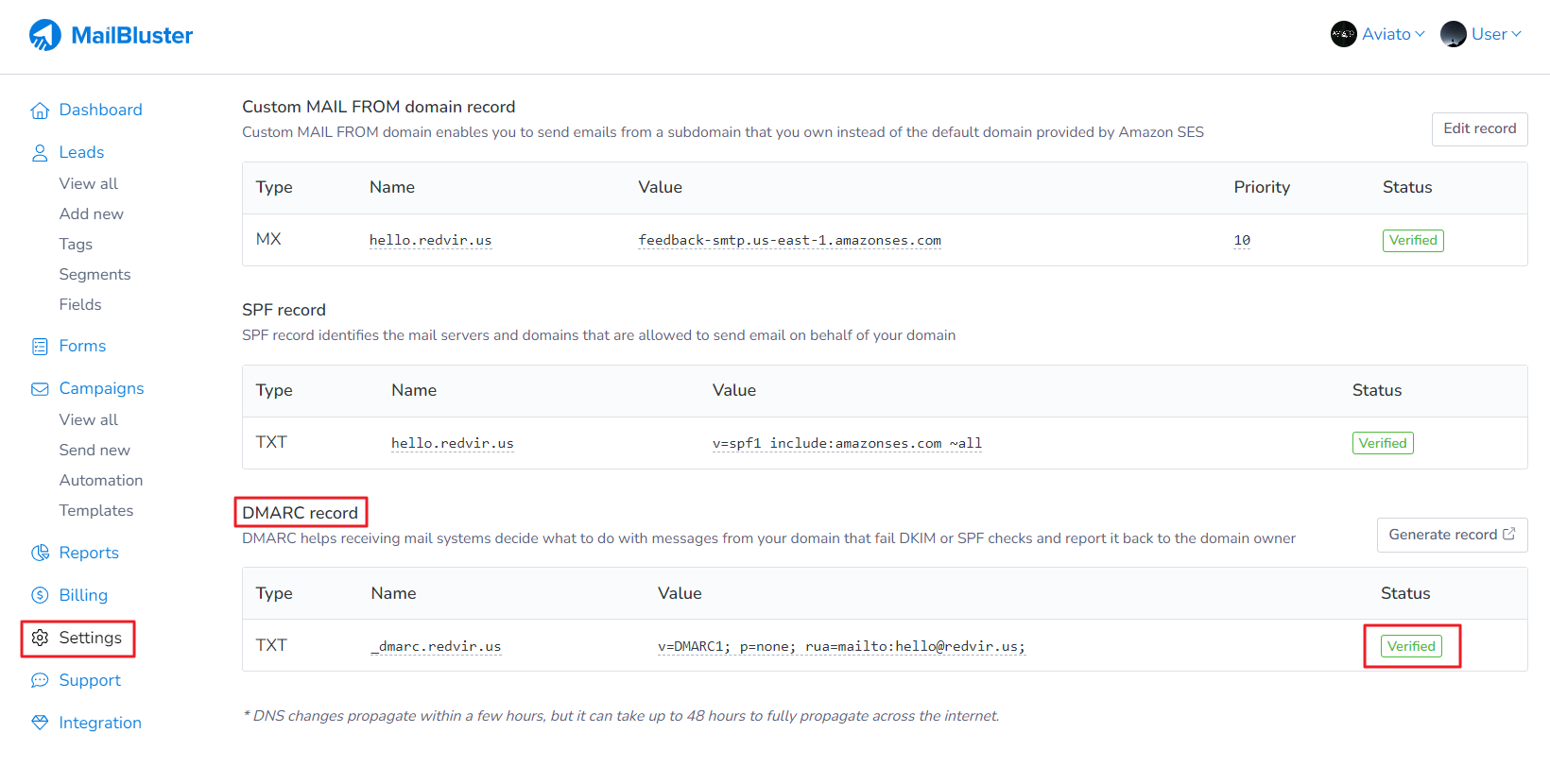Click the Settings gear icon

click(40, 638)
